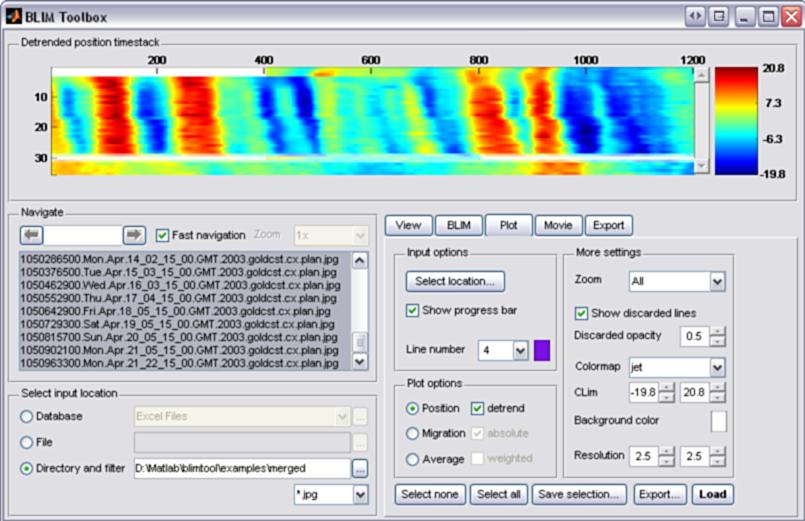Increase first Resolution value with stepper

pyautogui.click(x=666, y=451)
